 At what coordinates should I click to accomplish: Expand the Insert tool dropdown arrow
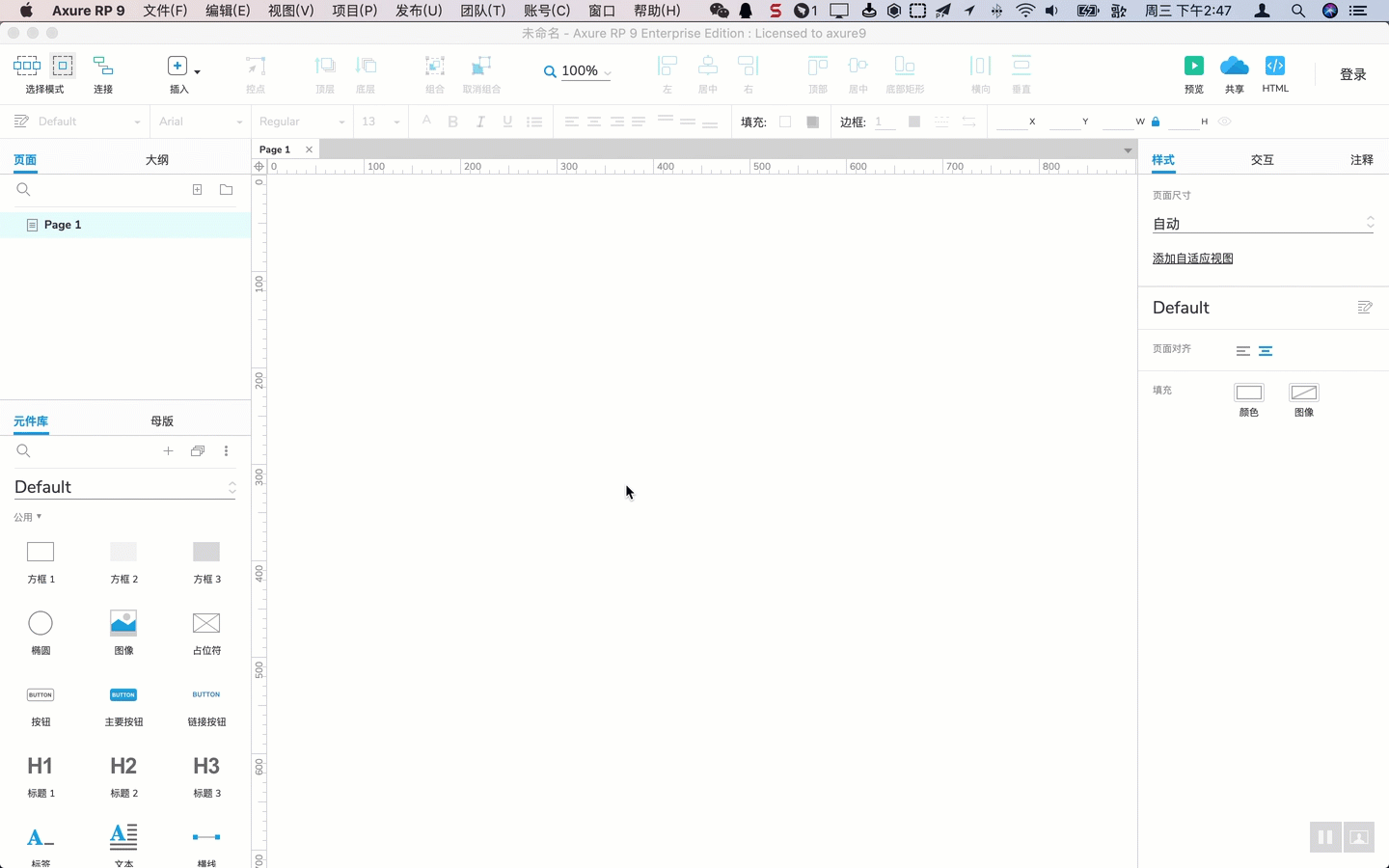[198, 71]
